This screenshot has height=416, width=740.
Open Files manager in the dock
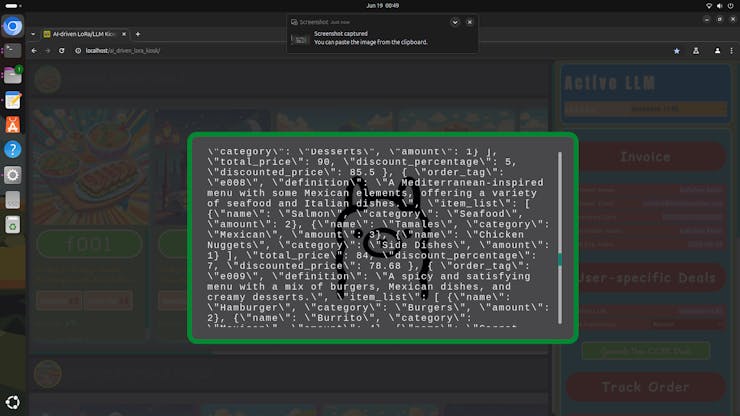13,75
